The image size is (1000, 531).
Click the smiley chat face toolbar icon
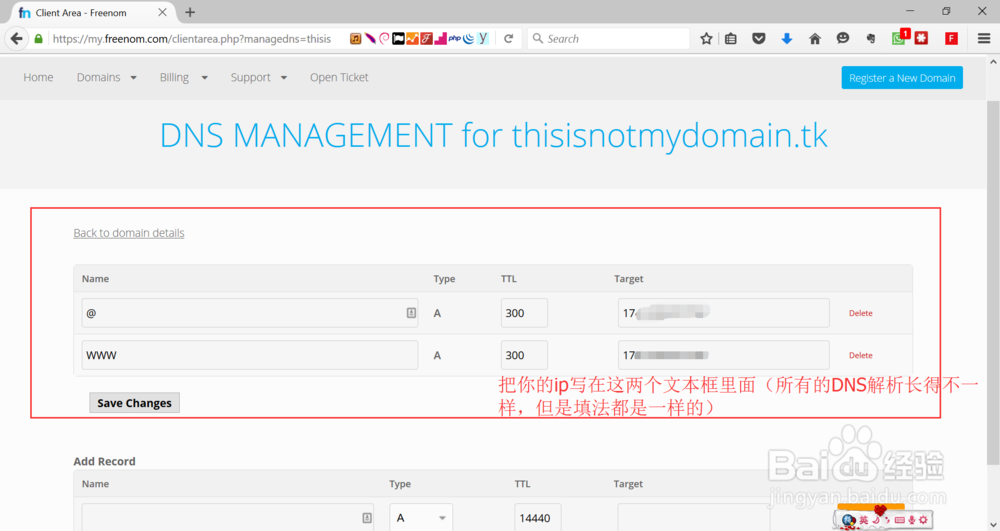pos(842,38)
